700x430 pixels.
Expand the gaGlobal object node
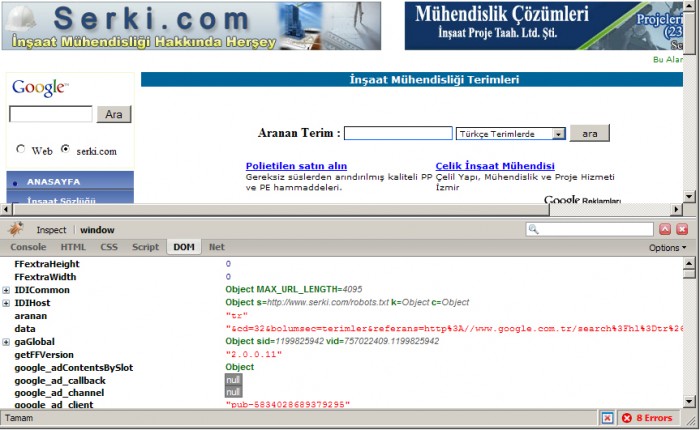pyautogui.click(x=6, y=342)
